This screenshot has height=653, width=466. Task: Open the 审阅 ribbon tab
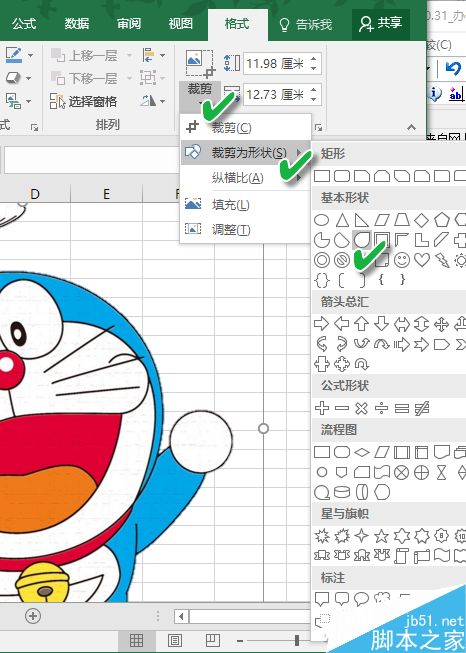[x=128, y=23]
